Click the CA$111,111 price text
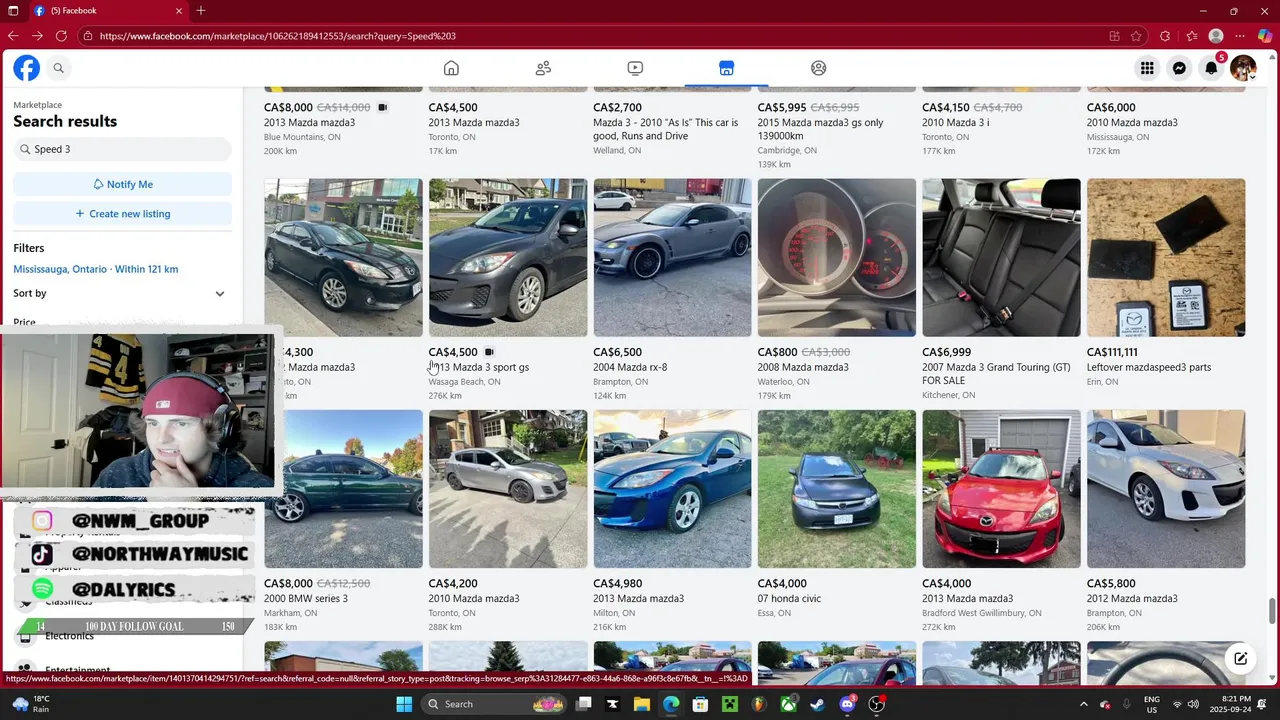Viewport: 1280px width, 720px height. point(1112,352)
